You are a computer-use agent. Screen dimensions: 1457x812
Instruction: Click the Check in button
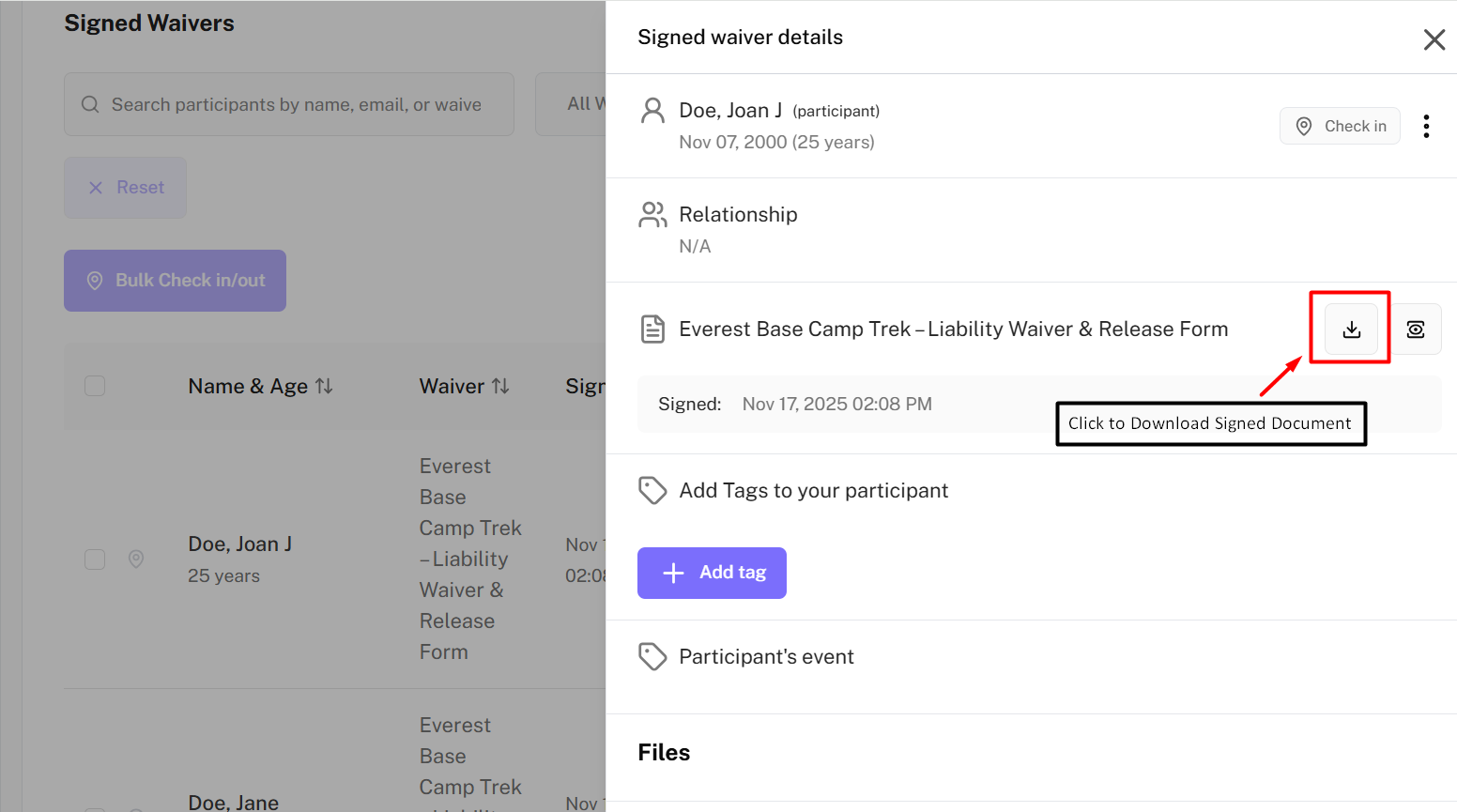(1339, 127)
